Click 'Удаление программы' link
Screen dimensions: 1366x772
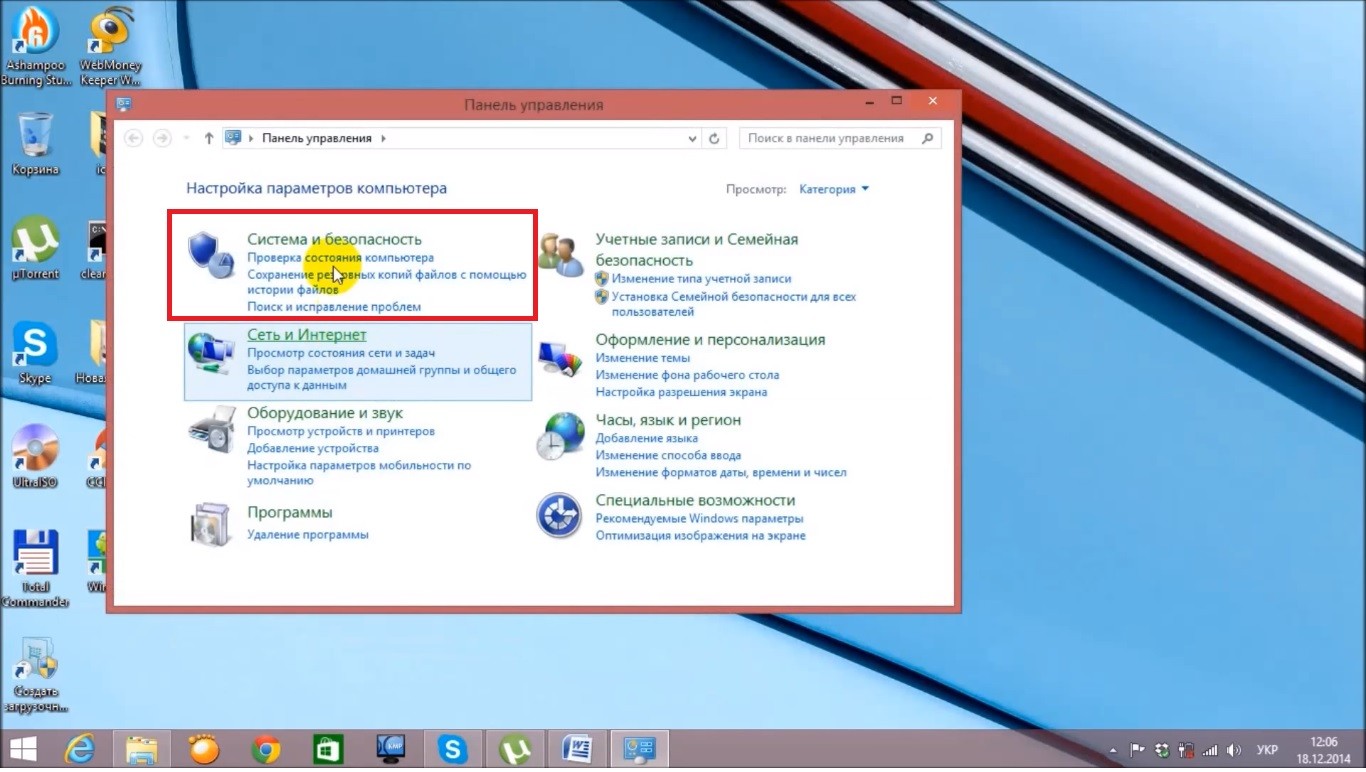click(x=308, y=535)
